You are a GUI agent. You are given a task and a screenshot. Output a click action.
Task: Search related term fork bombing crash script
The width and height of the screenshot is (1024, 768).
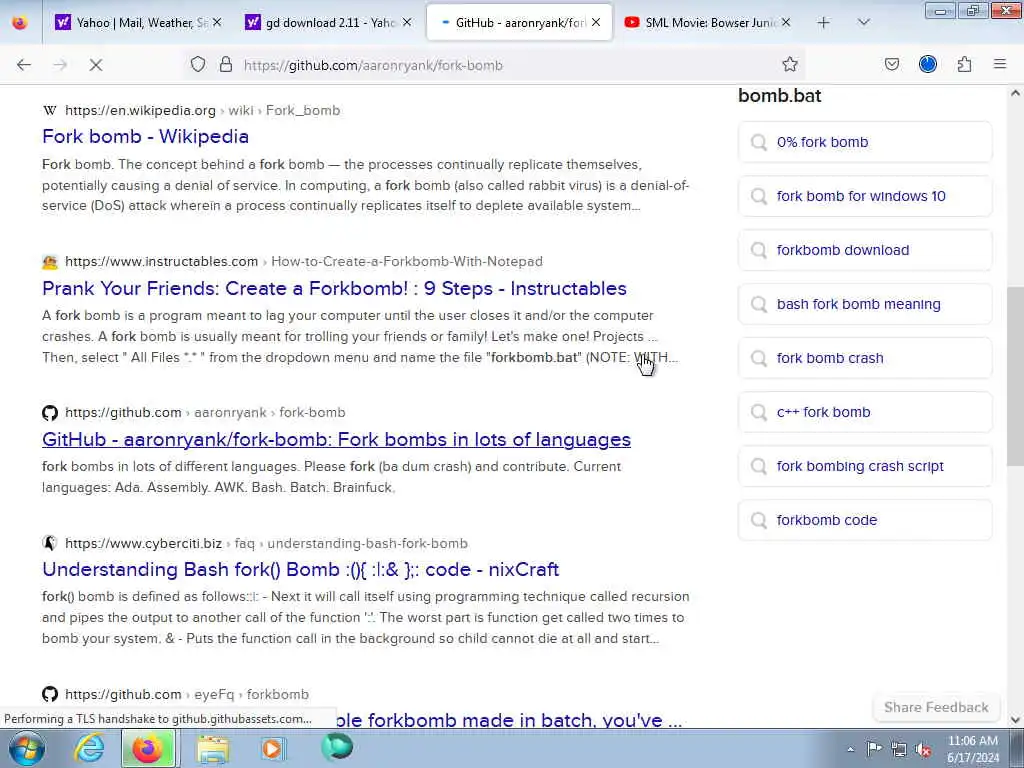(x=865, y=466)
